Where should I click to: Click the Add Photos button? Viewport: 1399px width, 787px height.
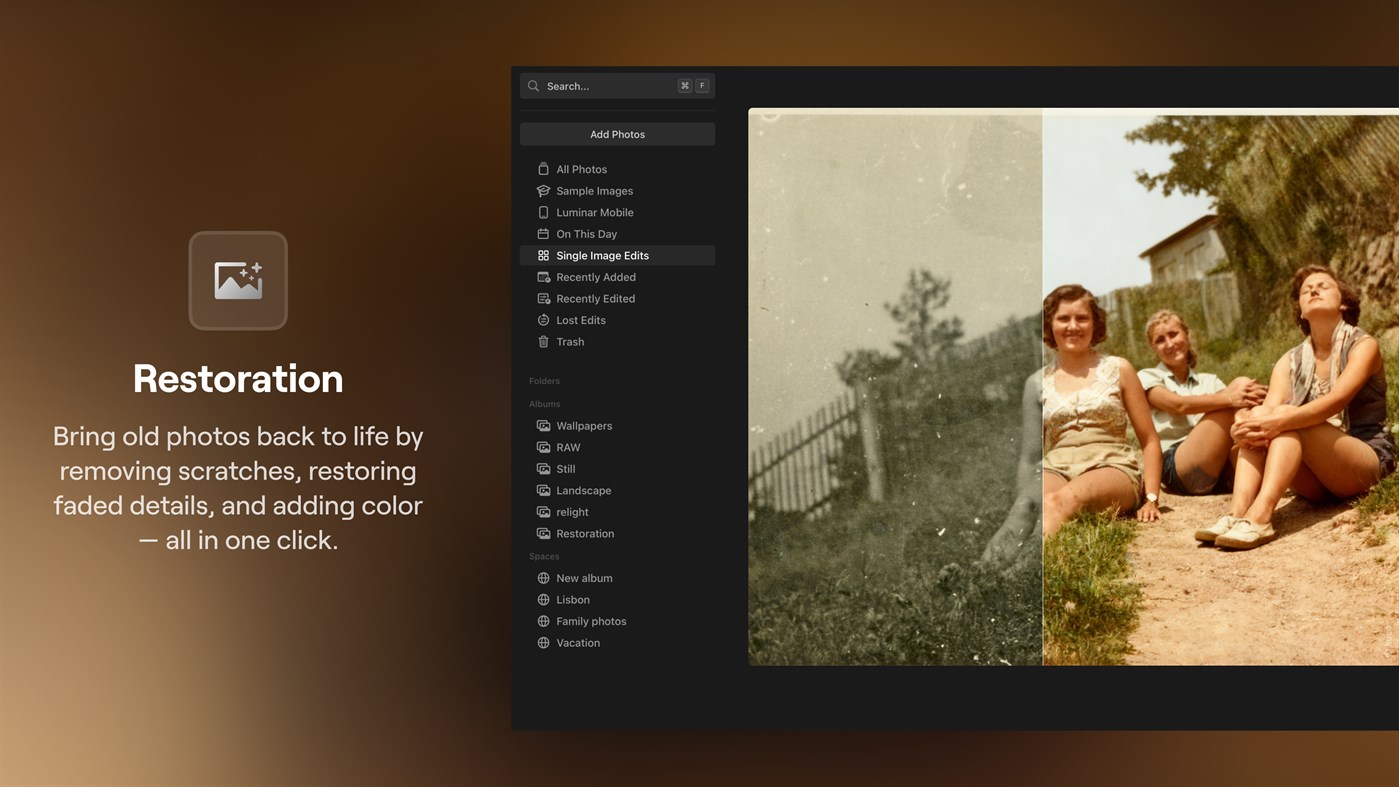click(x=617, y=134)
